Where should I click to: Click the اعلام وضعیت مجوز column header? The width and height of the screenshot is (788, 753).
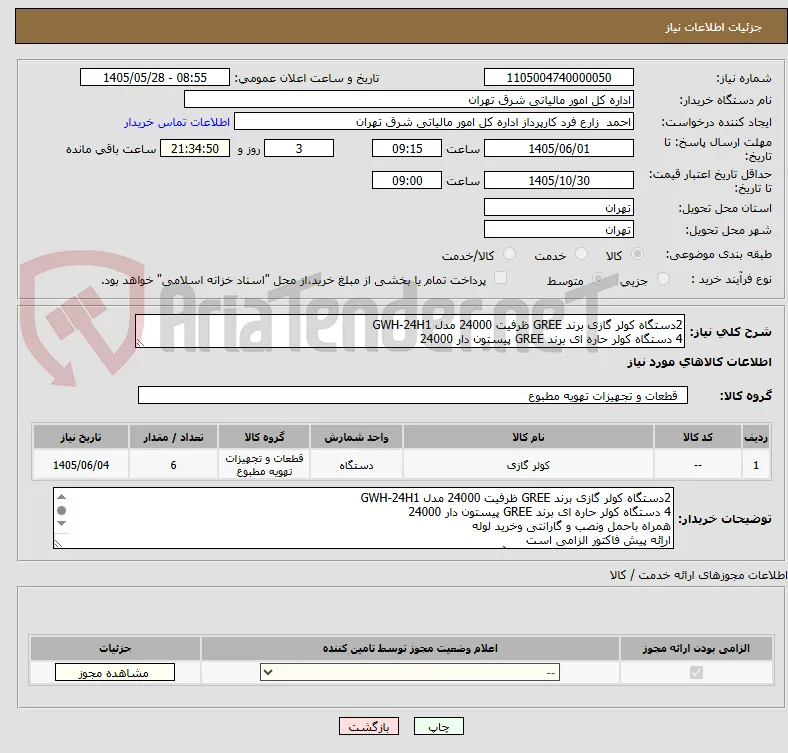click(x=410, y=648)
